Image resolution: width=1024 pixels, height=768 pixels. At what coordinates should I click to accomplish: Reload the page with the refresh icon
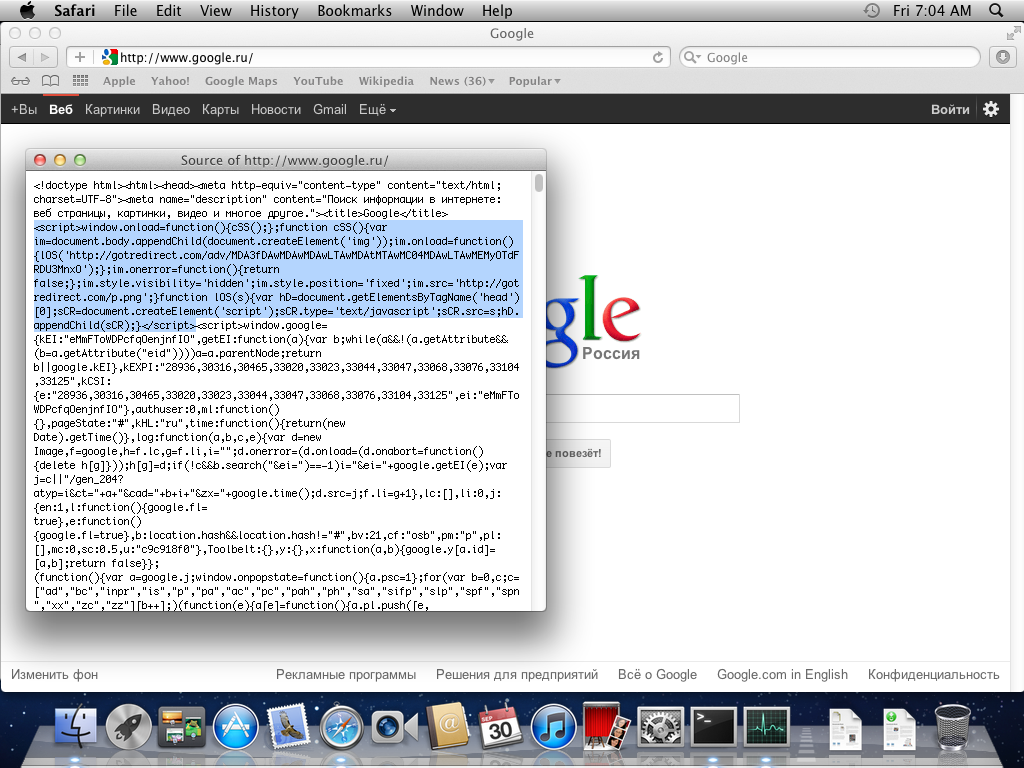click(658, 57)
